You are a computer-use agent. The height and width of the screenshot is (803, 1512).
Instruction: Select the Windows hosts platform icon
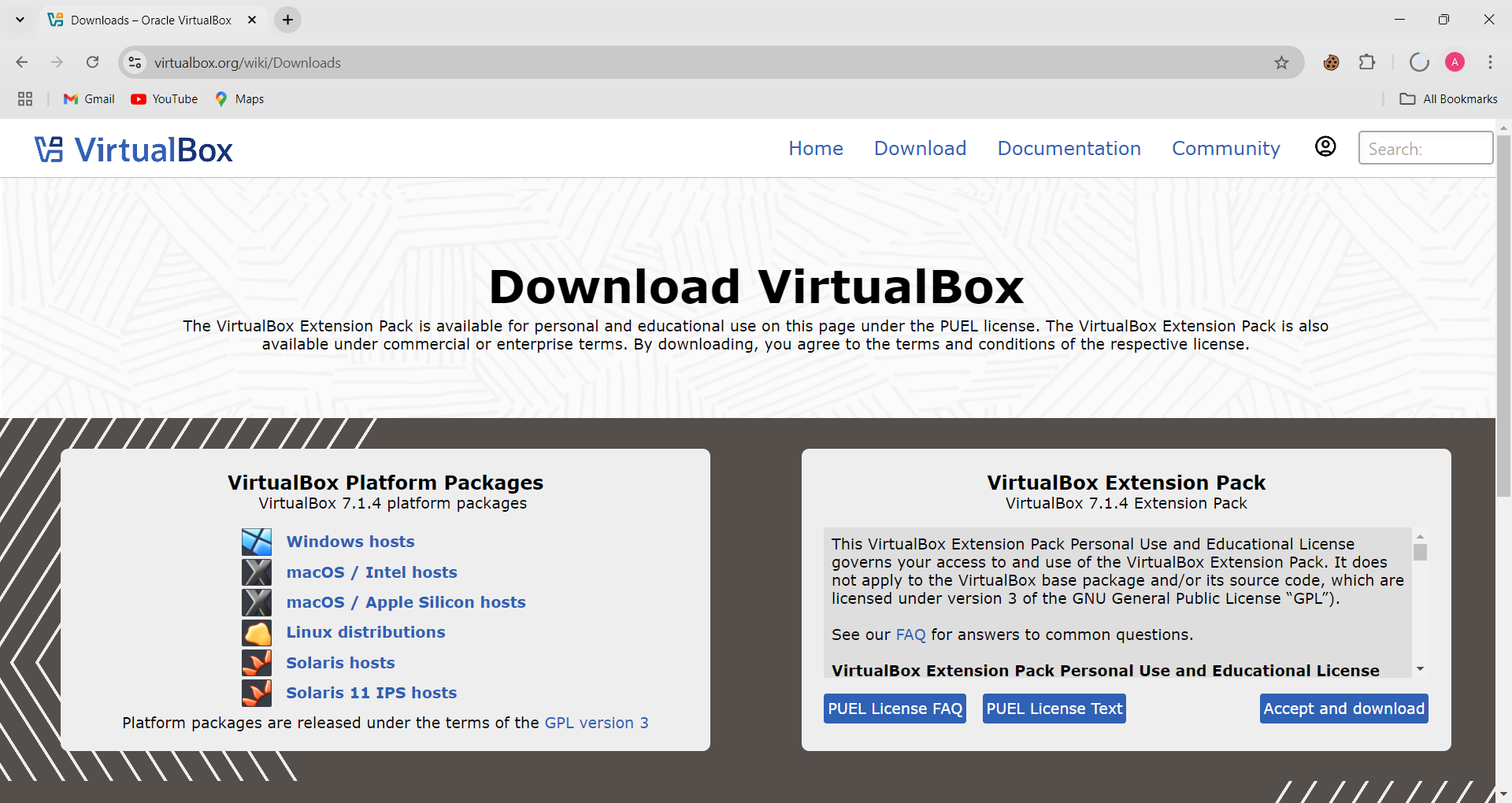(256, 542)
